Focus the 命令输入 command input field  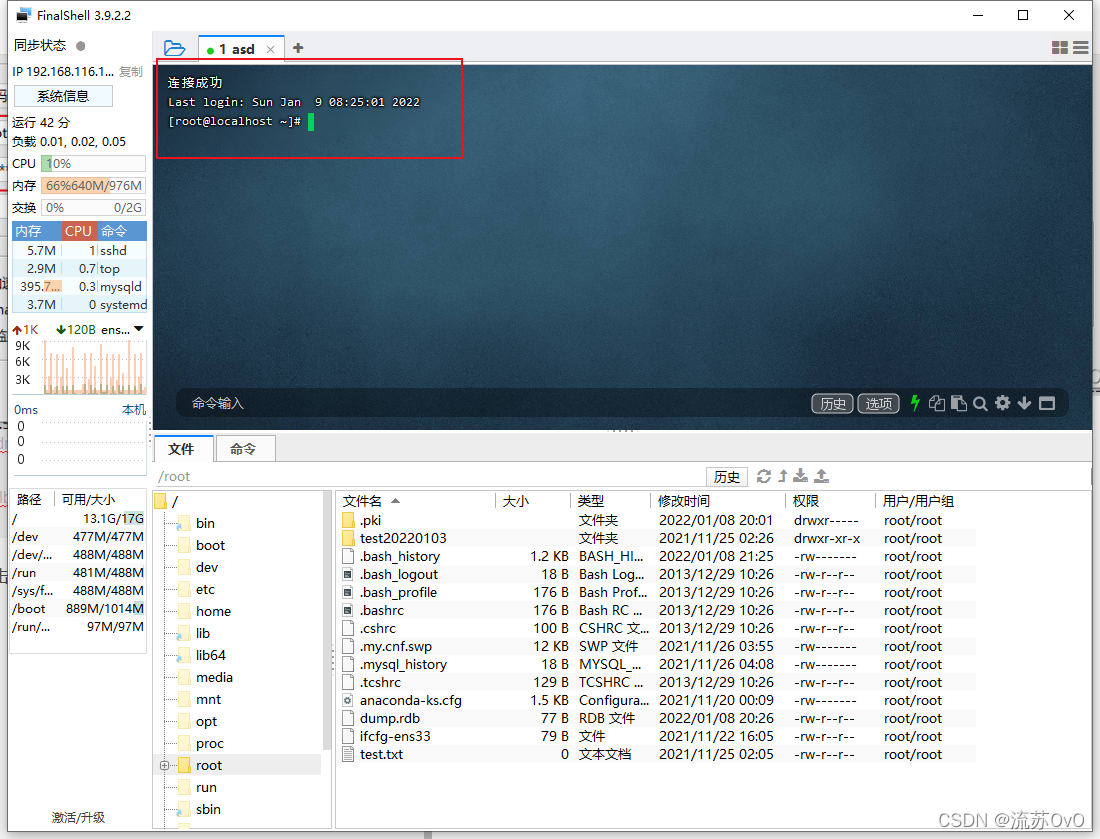tap(491, 403)
